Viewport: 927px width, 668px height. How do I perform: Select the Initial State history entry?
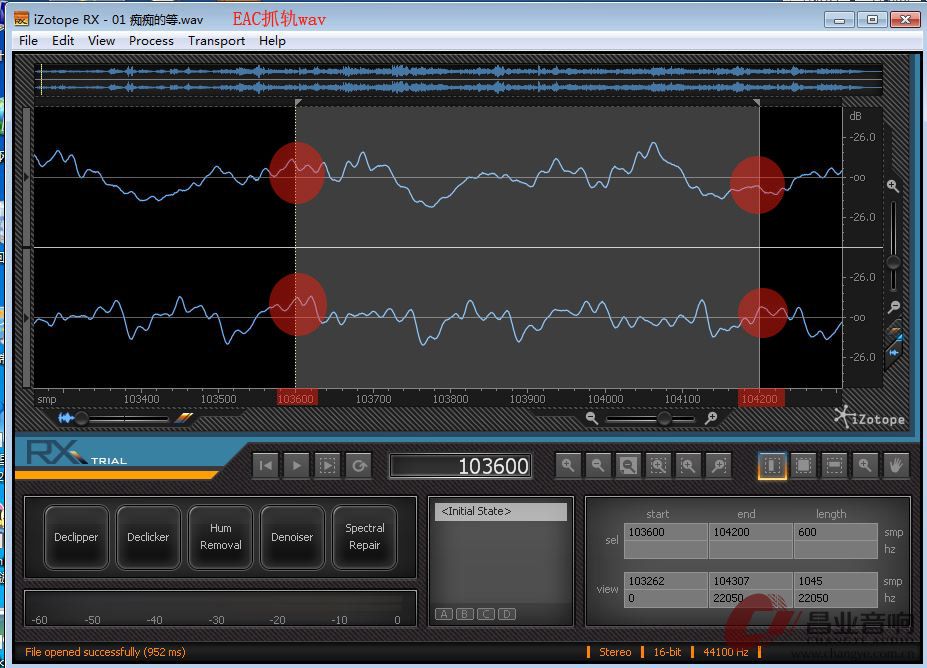(501, 511)
